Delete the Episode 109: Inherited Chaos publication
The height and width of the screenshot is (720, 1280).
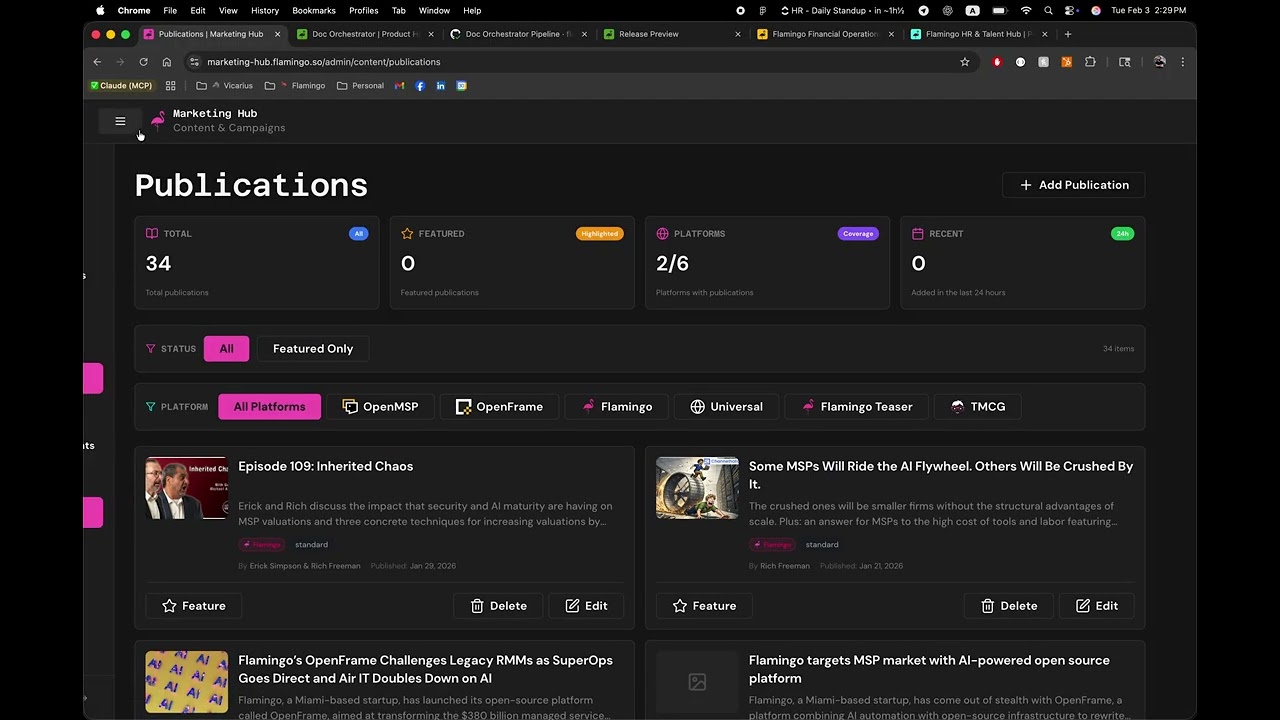(x=498, y=606)
